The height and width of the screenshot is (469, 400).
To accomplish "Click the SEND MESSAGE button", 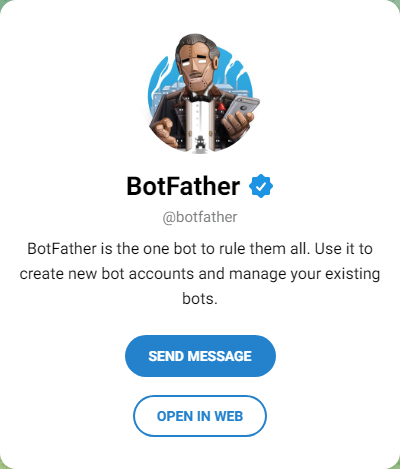I will click(200, 356).
